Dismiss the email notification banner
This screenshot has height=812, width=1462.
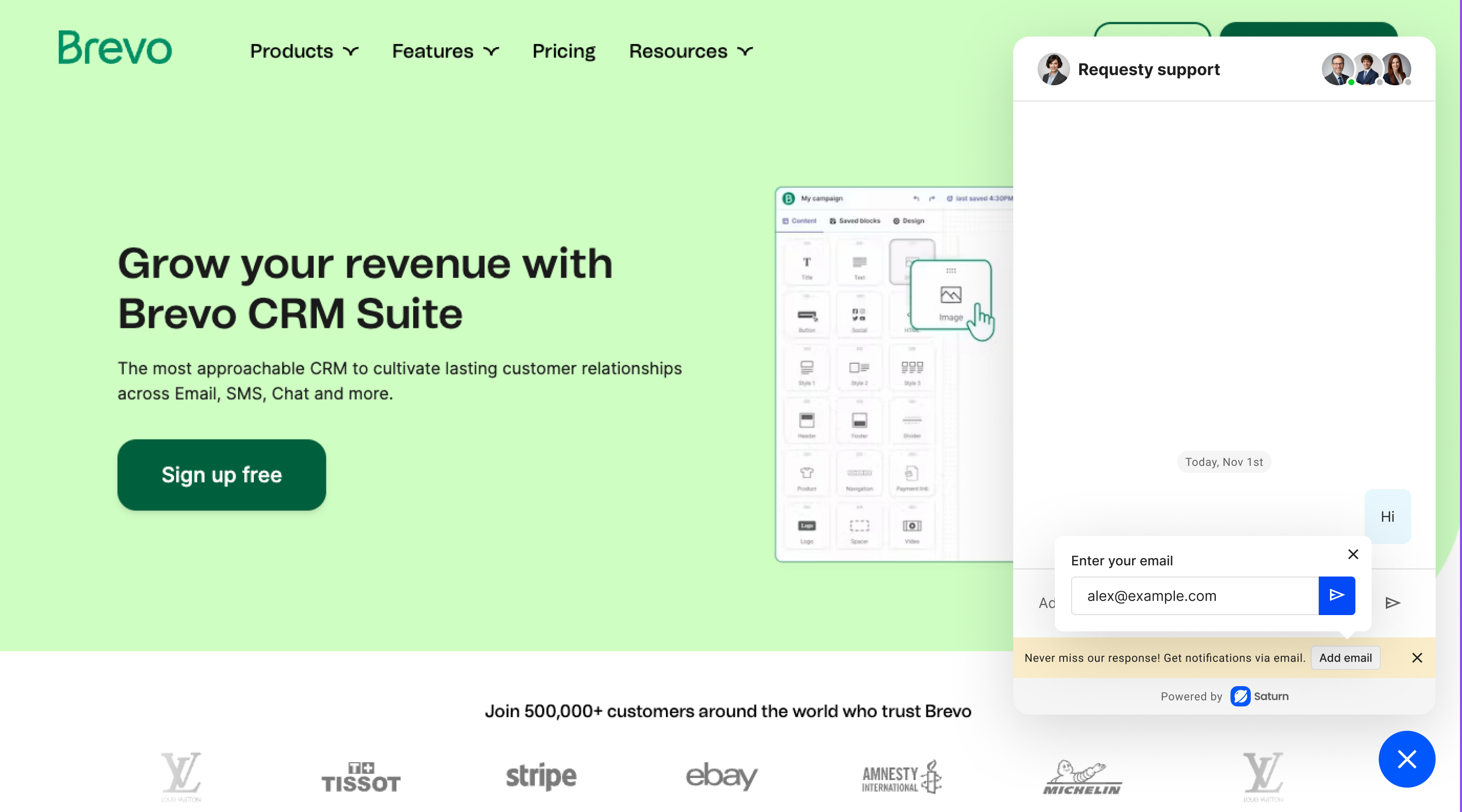pyautogui.click(x=1417, y=658)
